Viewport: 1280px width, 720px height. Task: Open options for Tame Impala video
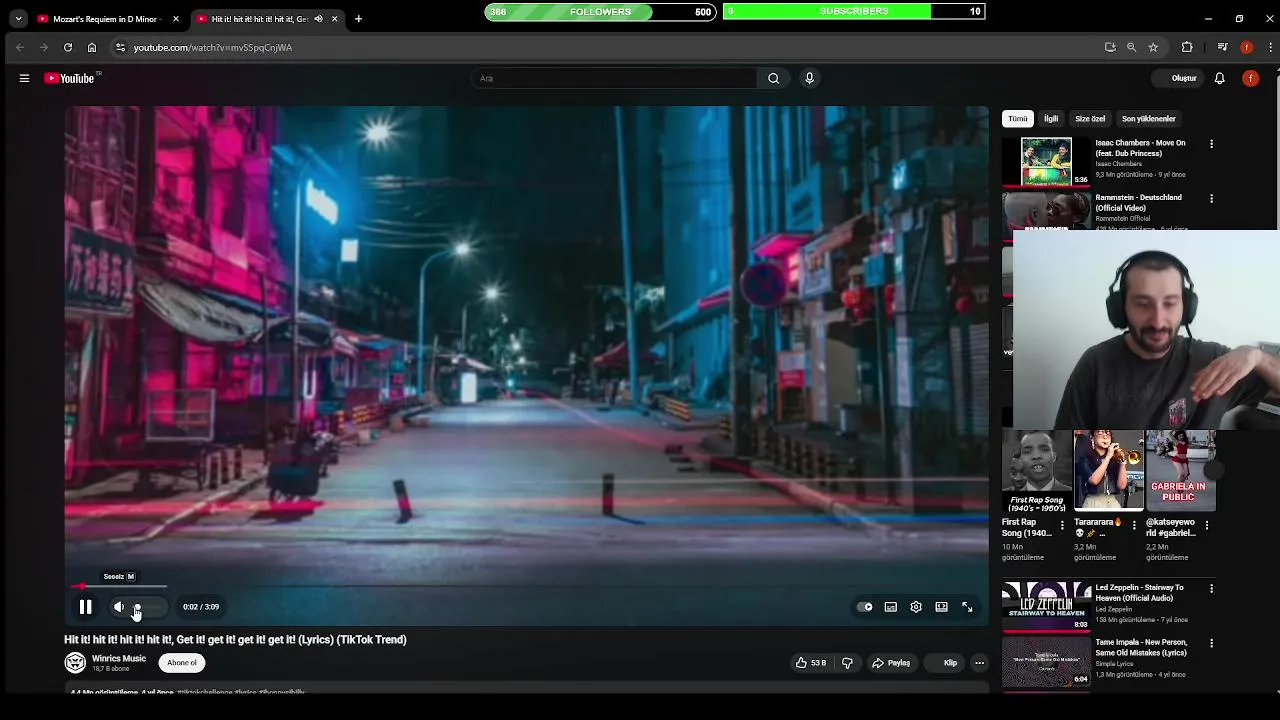click(x=1211, y=644)
